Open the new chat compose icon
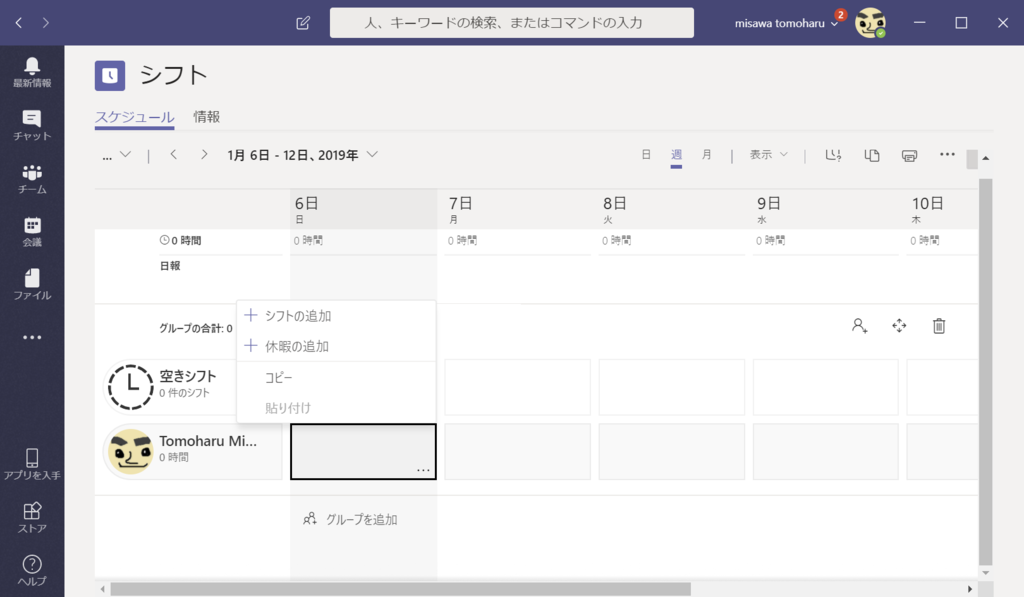Screen dimensions: 1024x597 click(302, 22)
